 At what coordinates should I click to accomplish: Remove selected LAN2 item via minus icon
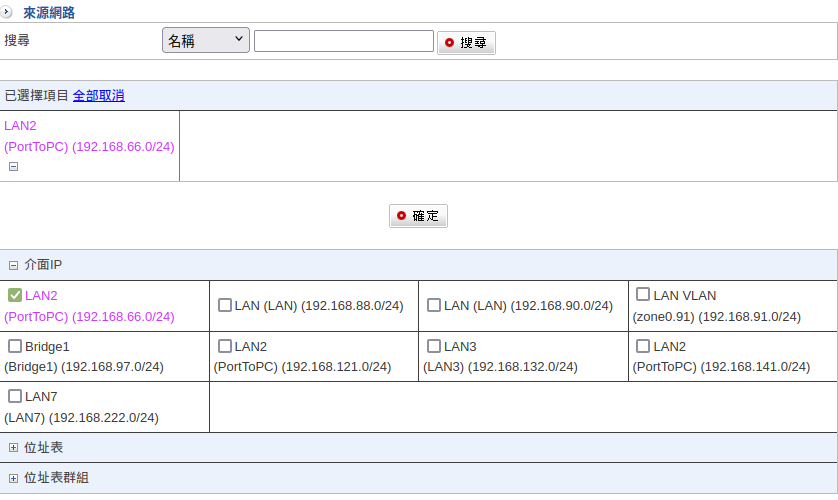pos(14,167)
